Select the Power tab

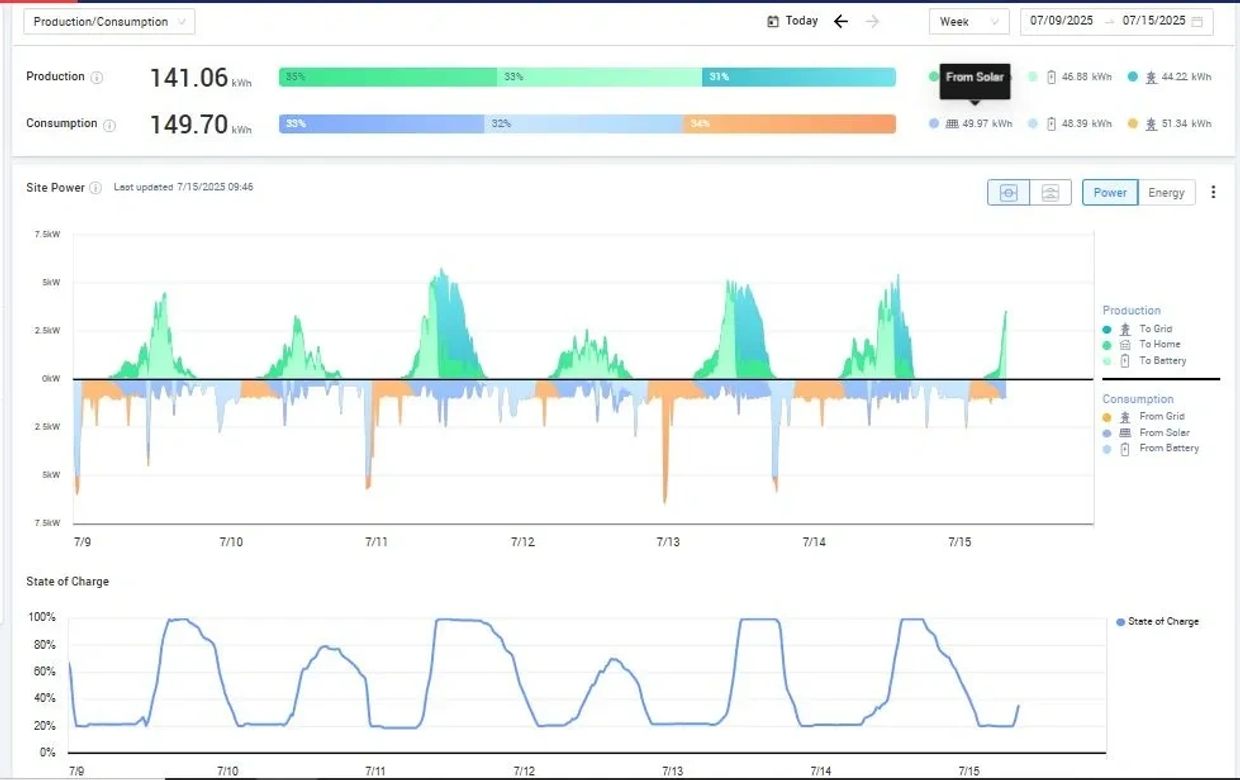click(x=1110, y=193)
